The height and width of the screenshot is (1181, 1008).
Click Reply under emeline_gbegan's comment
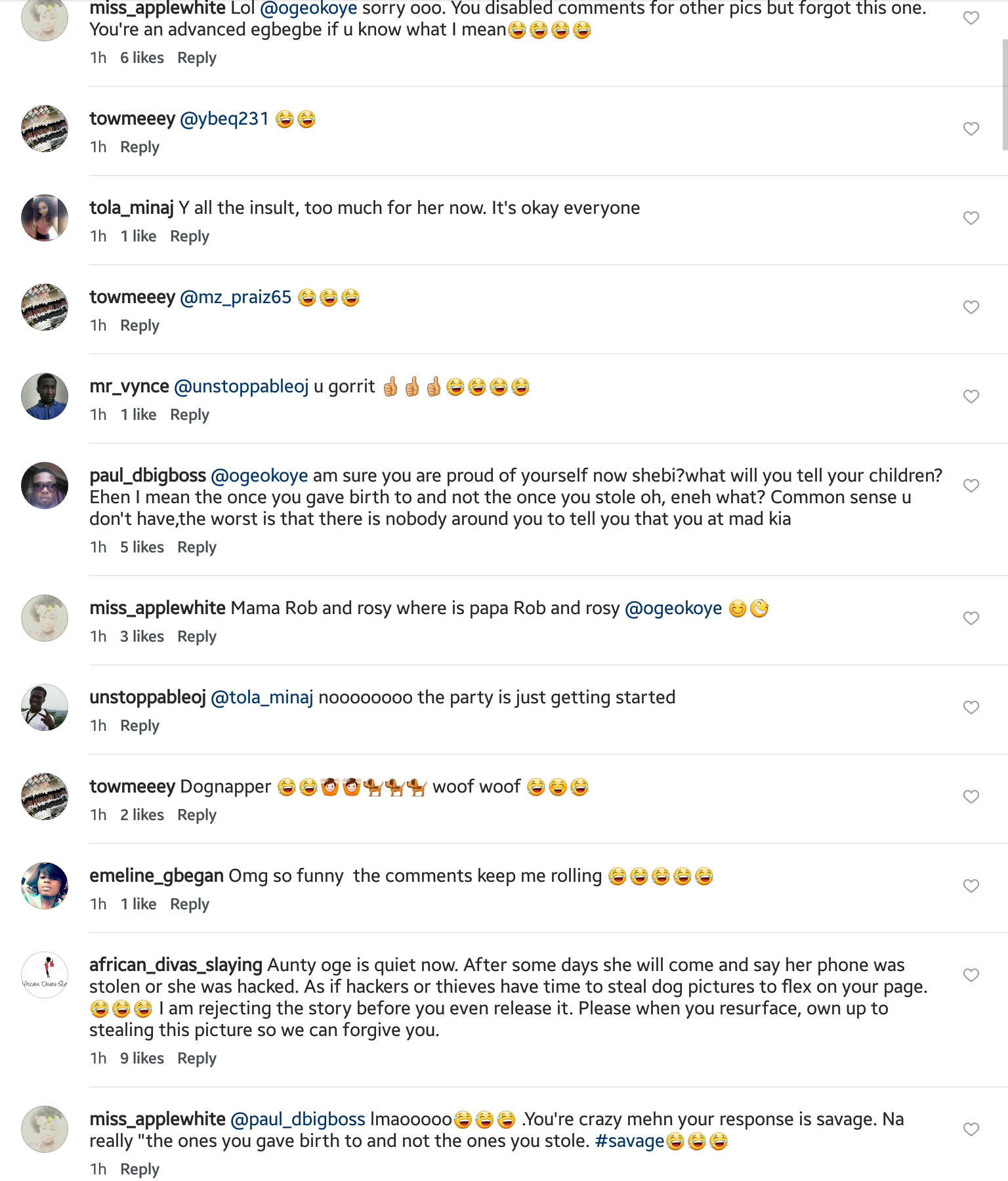click(189, 904)
